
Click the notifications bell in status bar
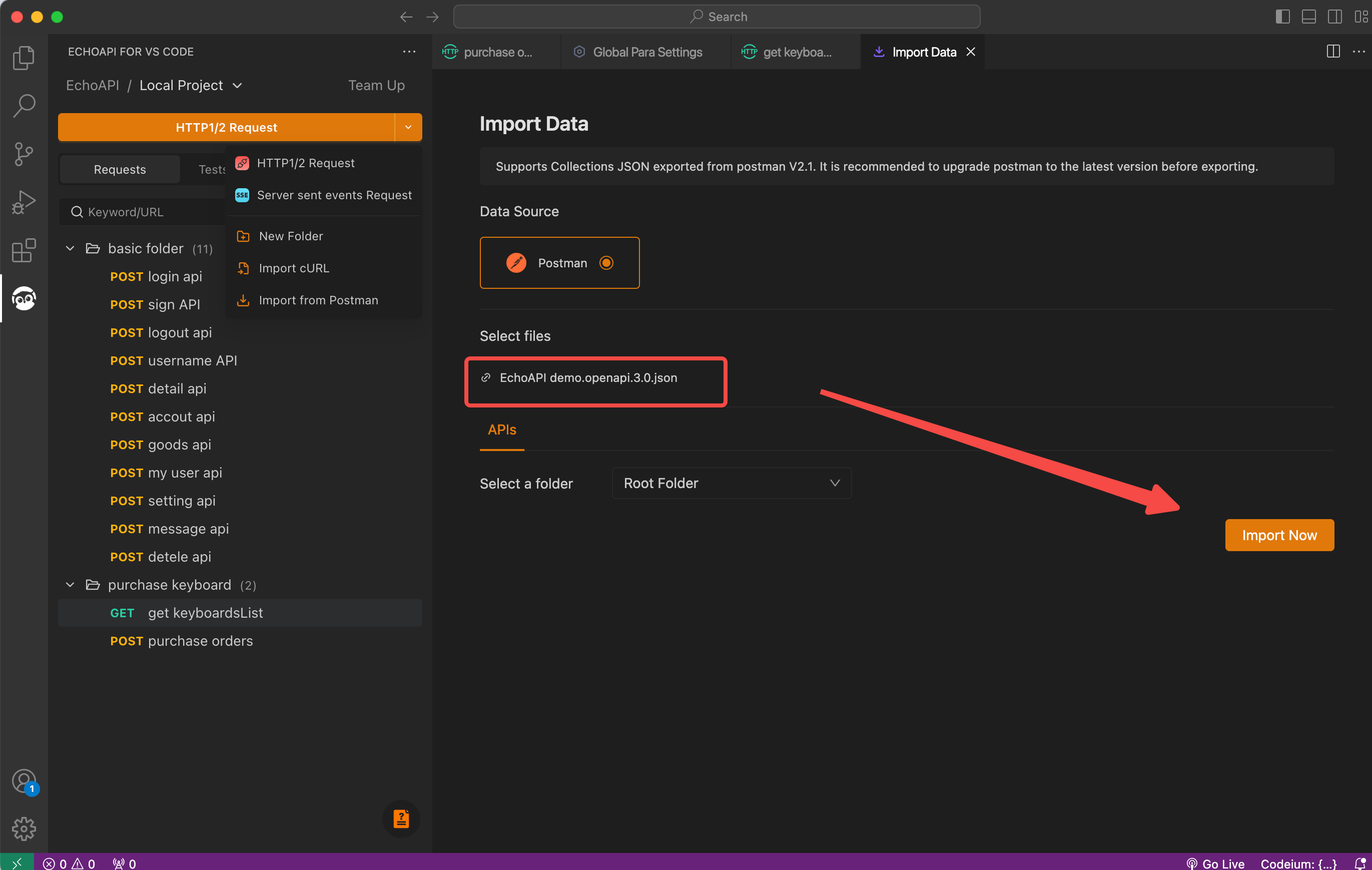tap(1360, 863)
